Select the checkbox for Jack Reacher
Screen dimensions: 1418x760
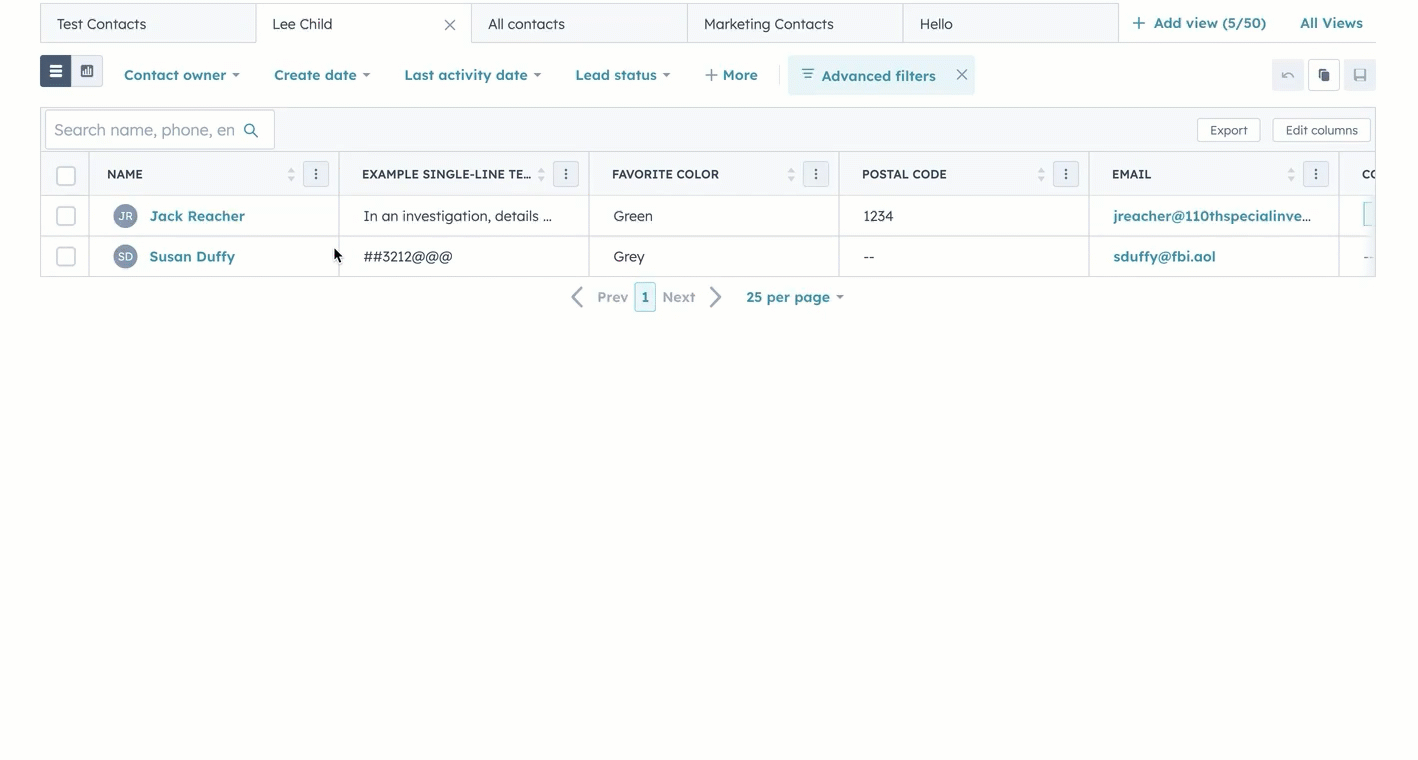pos(65,215)
